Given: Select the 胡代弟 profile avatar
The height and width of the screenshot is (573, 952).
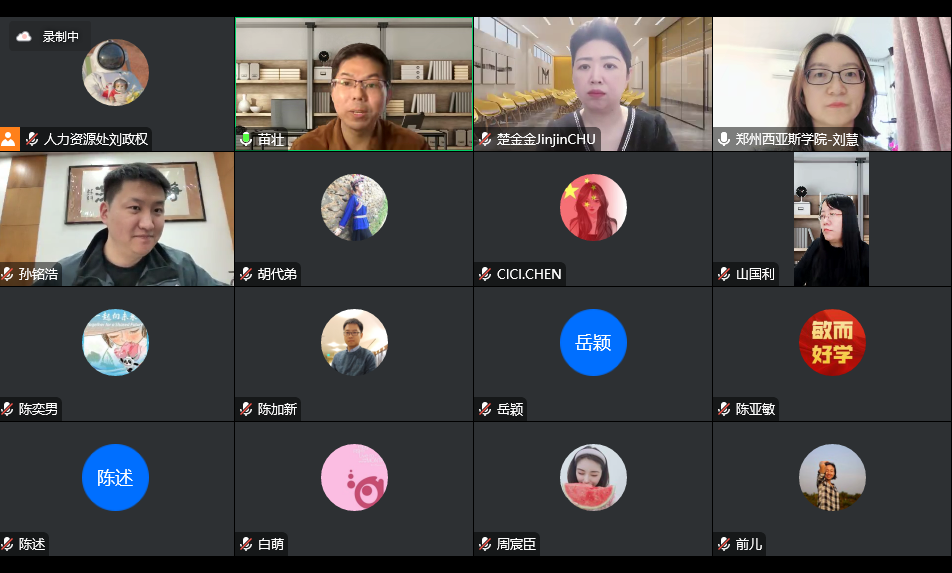Looking at the screenshot, I should [355, 208].
